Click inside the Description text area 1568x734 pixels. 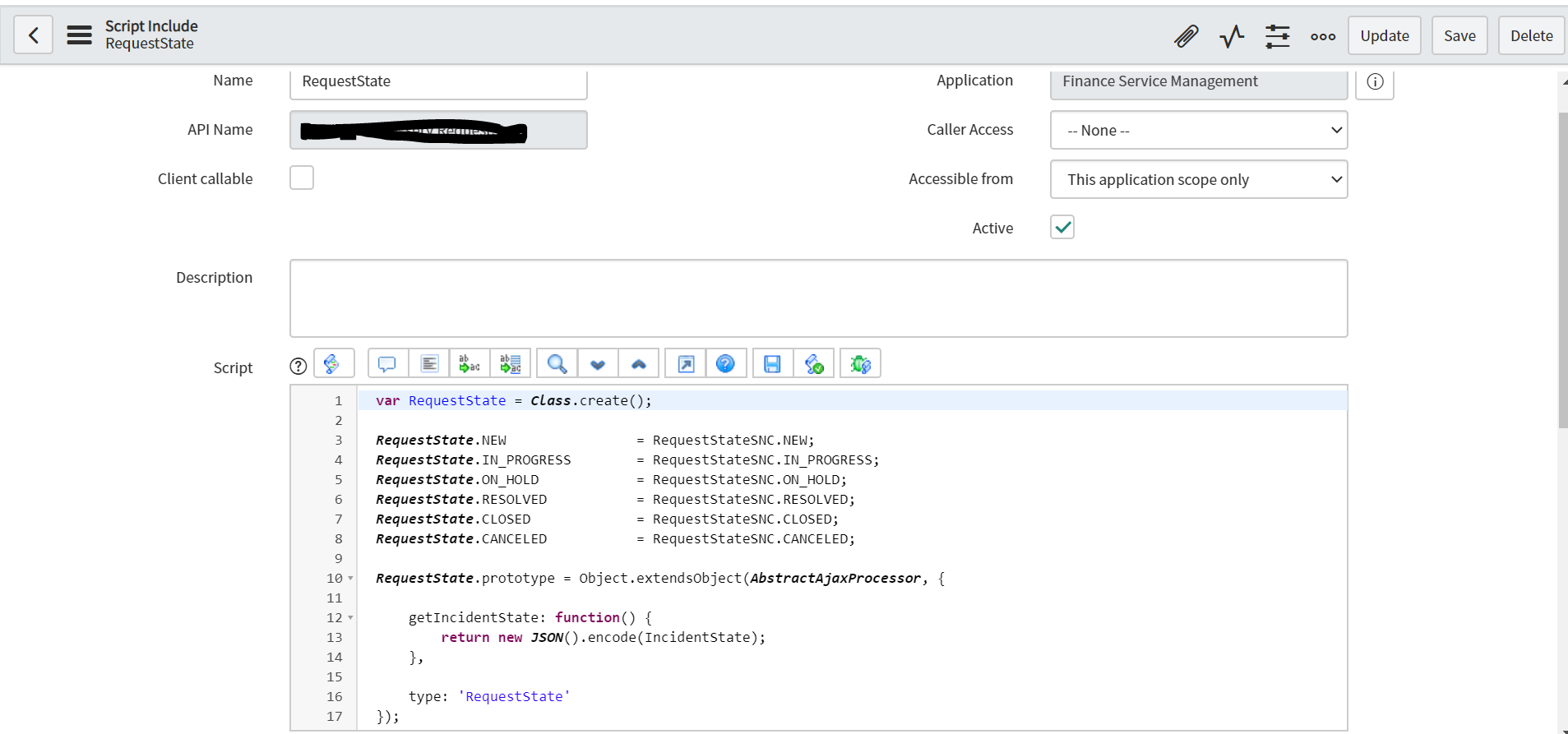pyautogui.click(x=818, y=298)
